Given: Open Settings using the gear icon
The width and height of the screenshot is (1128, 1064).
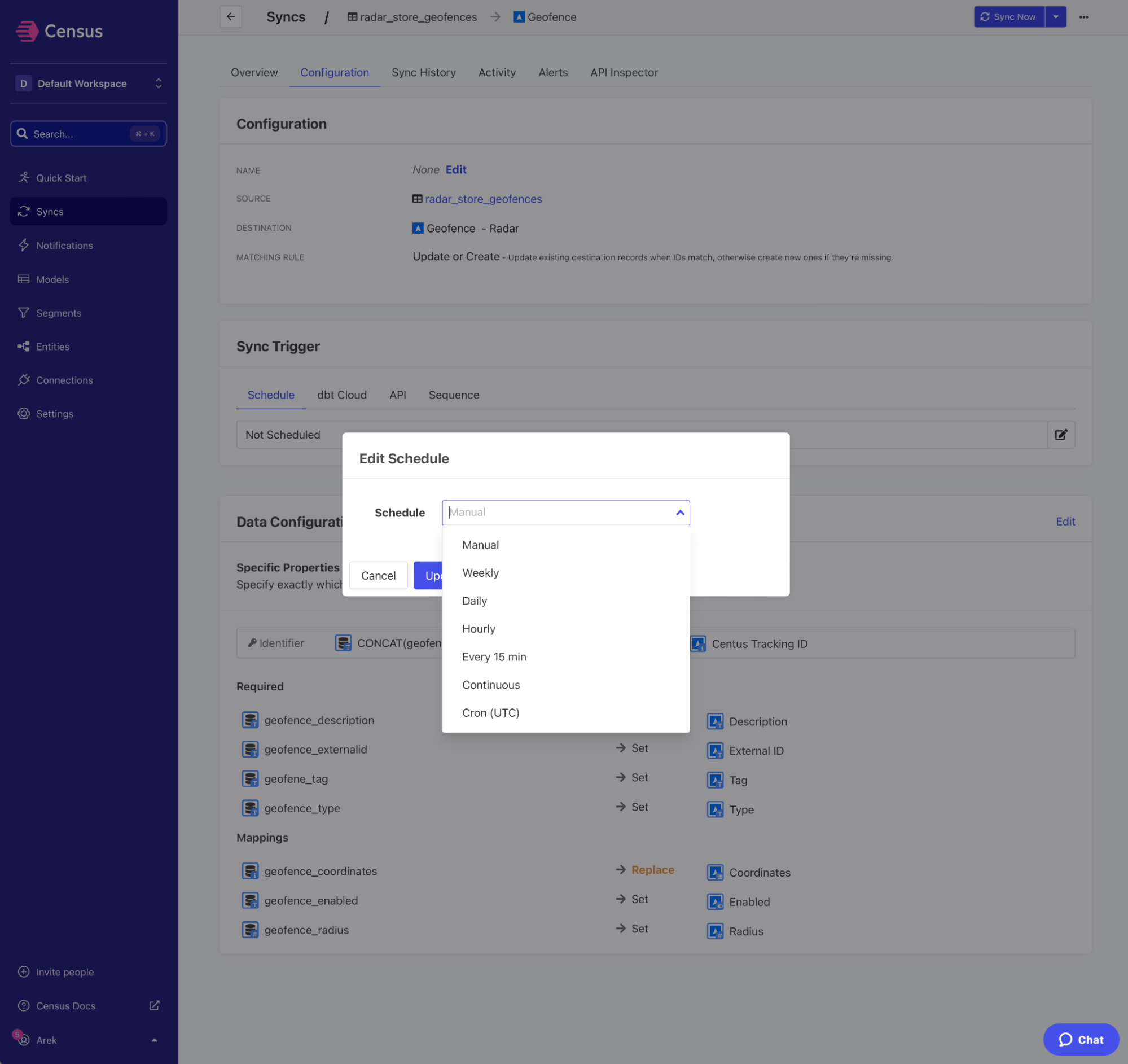Looking at the screenshot, I should [x=24, y=414].
